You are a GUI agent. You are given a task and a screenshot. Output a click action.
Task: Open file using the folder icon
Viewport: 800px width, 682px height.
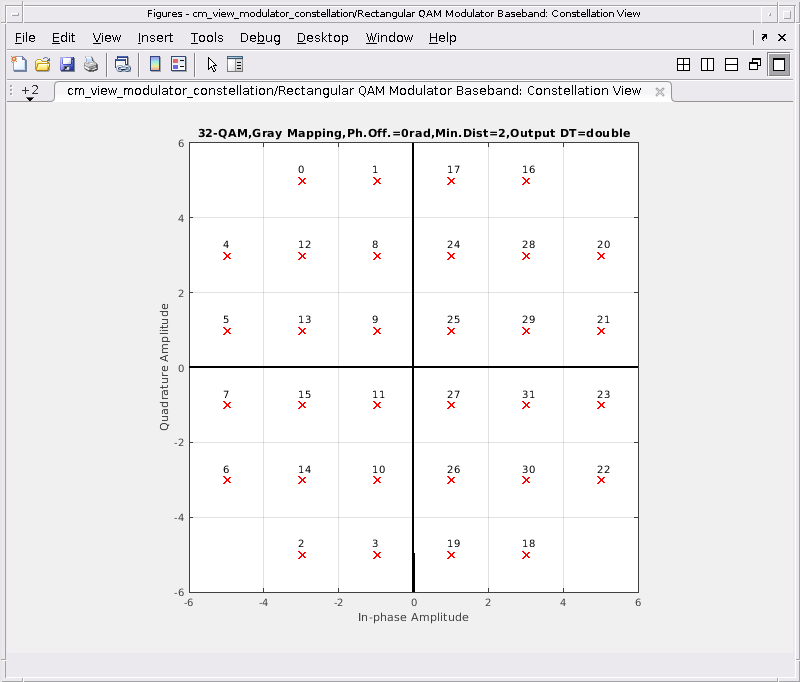click(x=43, y=64)
